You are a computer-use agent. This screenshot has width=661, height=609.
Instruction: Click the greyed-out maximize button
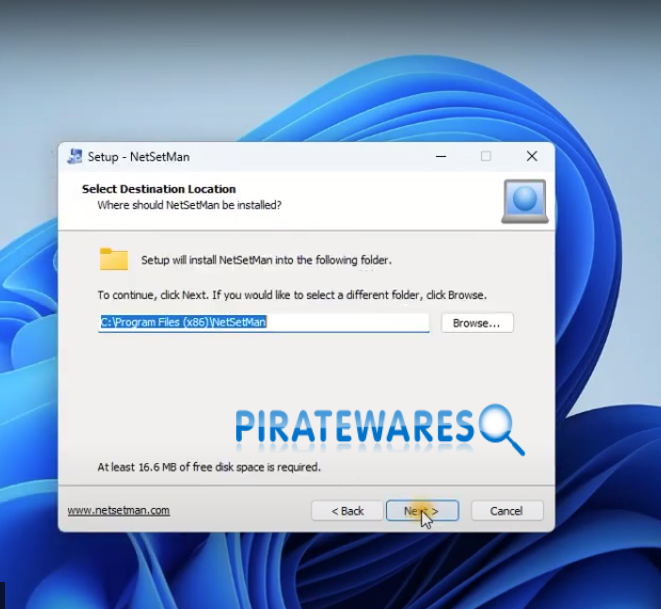tap(486, 156)
